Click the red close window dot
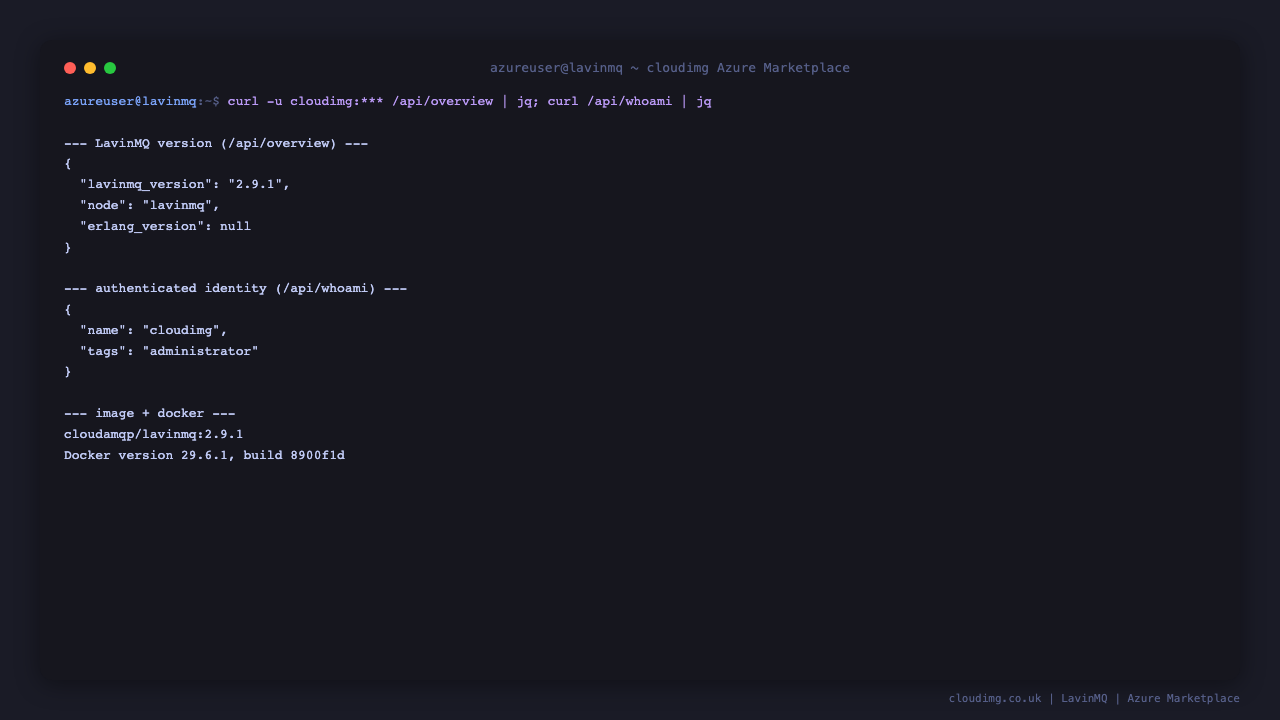The height and width of the screenshot is (720, 1280). click(x=70, y=68)
